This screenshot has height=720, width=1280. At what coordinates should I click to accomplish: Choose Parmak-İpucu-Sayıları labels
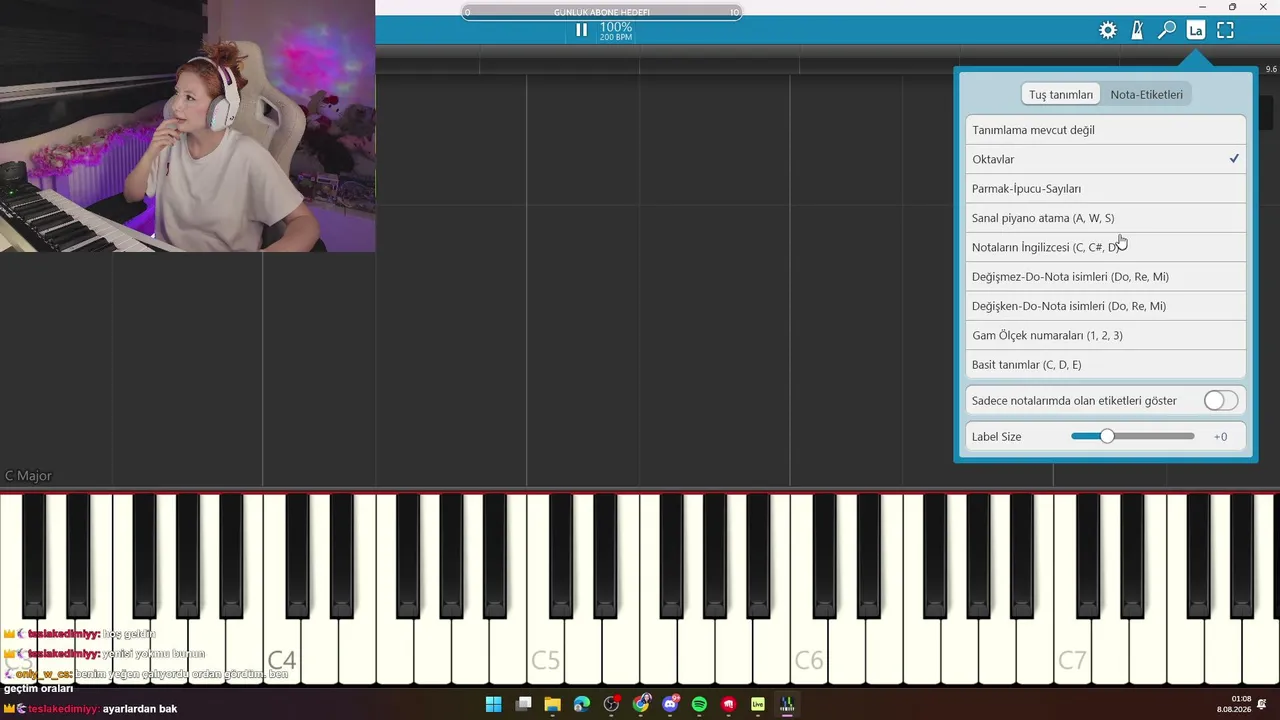[1105, 188]
